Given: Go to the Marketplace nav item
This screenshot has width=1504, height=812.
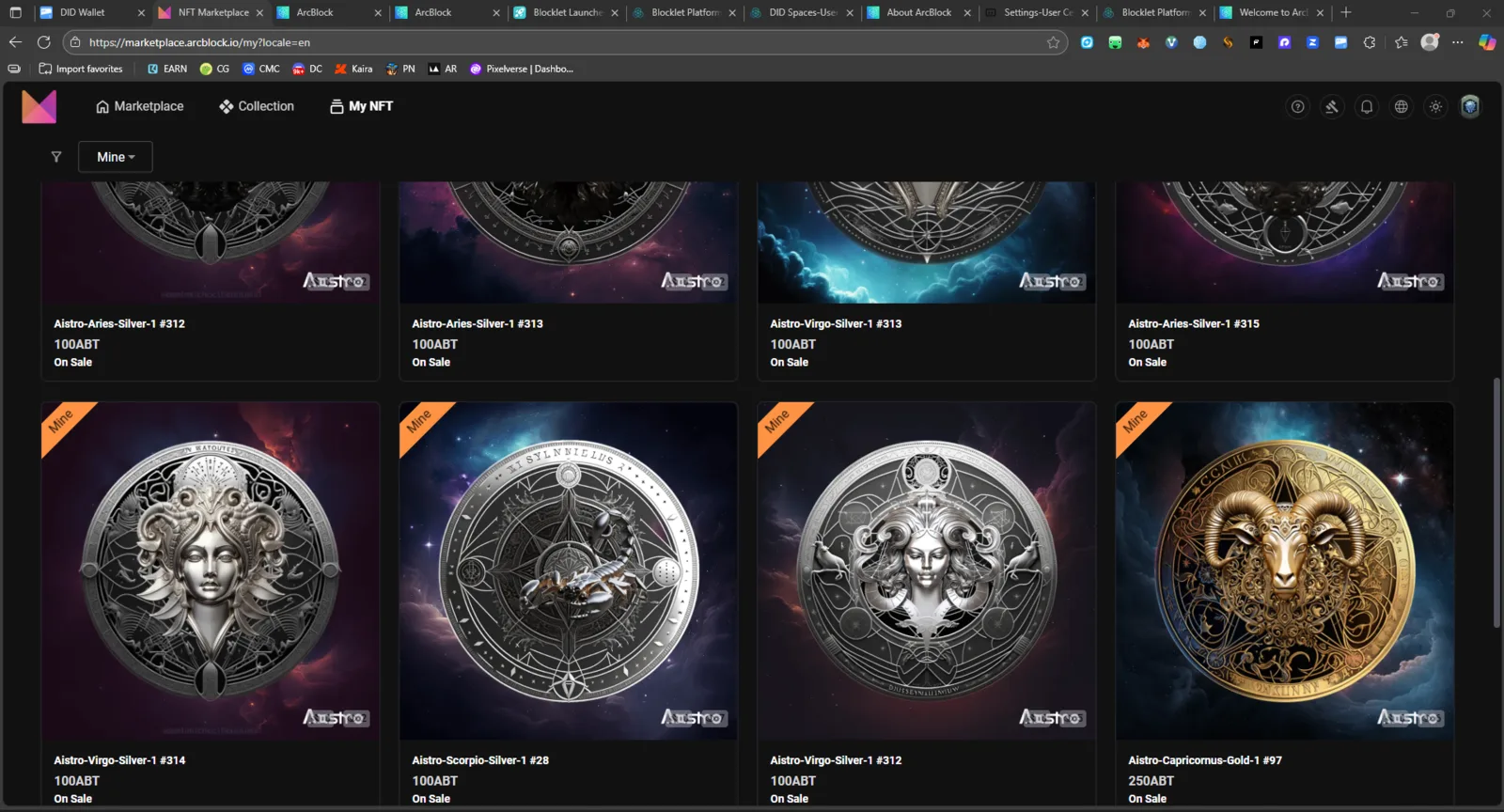Looking at the screenshot, I should tap(139, 106).
